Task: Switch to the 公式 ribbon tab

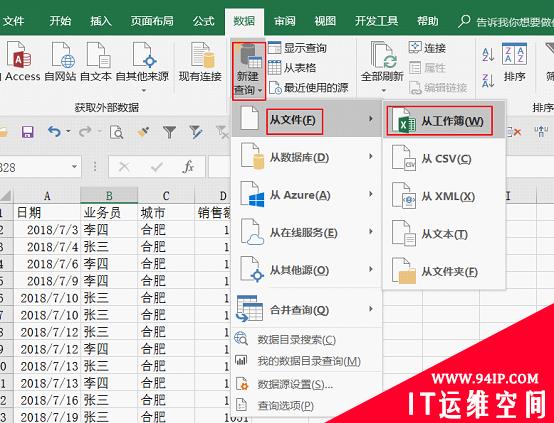Action: [204, 21]
